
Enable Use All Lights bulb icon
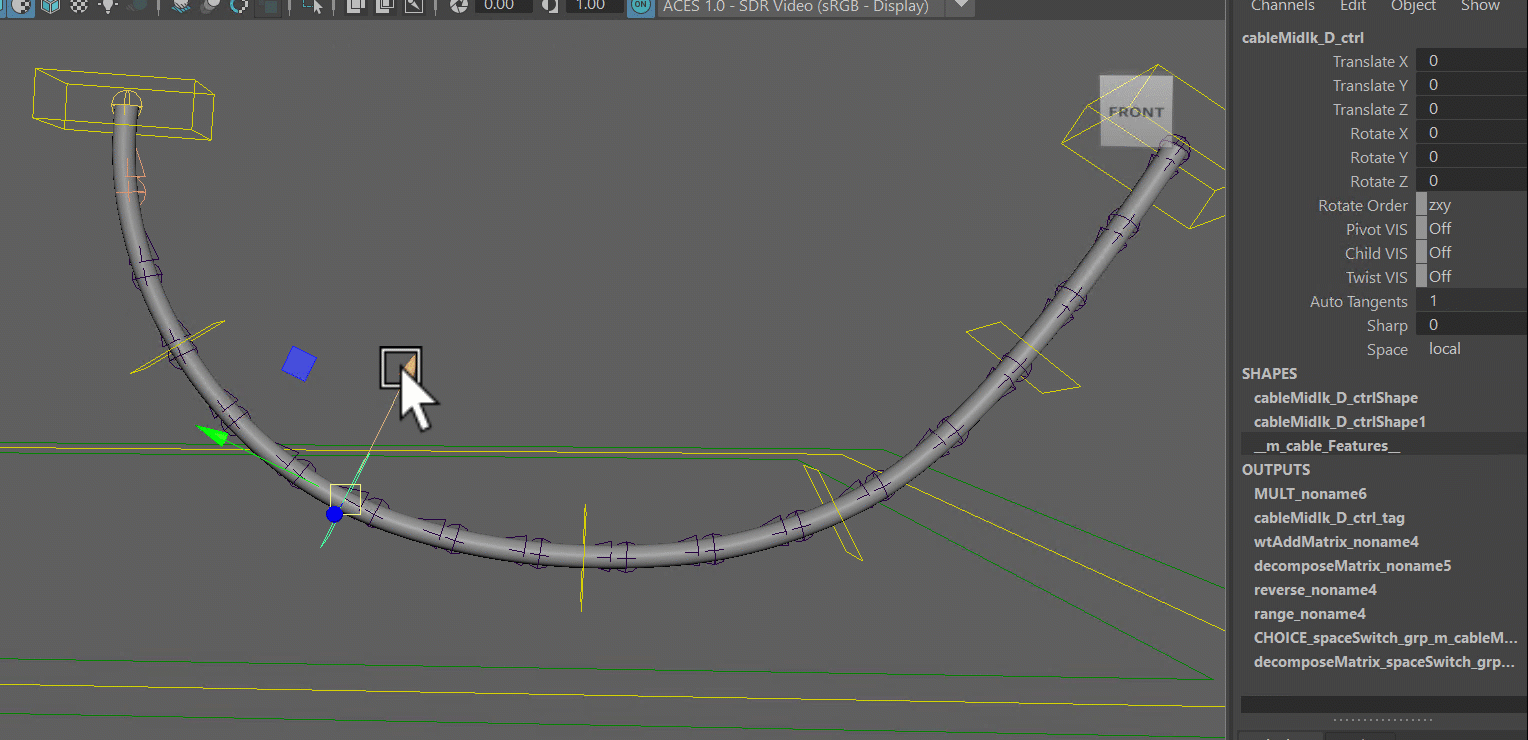pyautogui.click(x=108, y=6)
